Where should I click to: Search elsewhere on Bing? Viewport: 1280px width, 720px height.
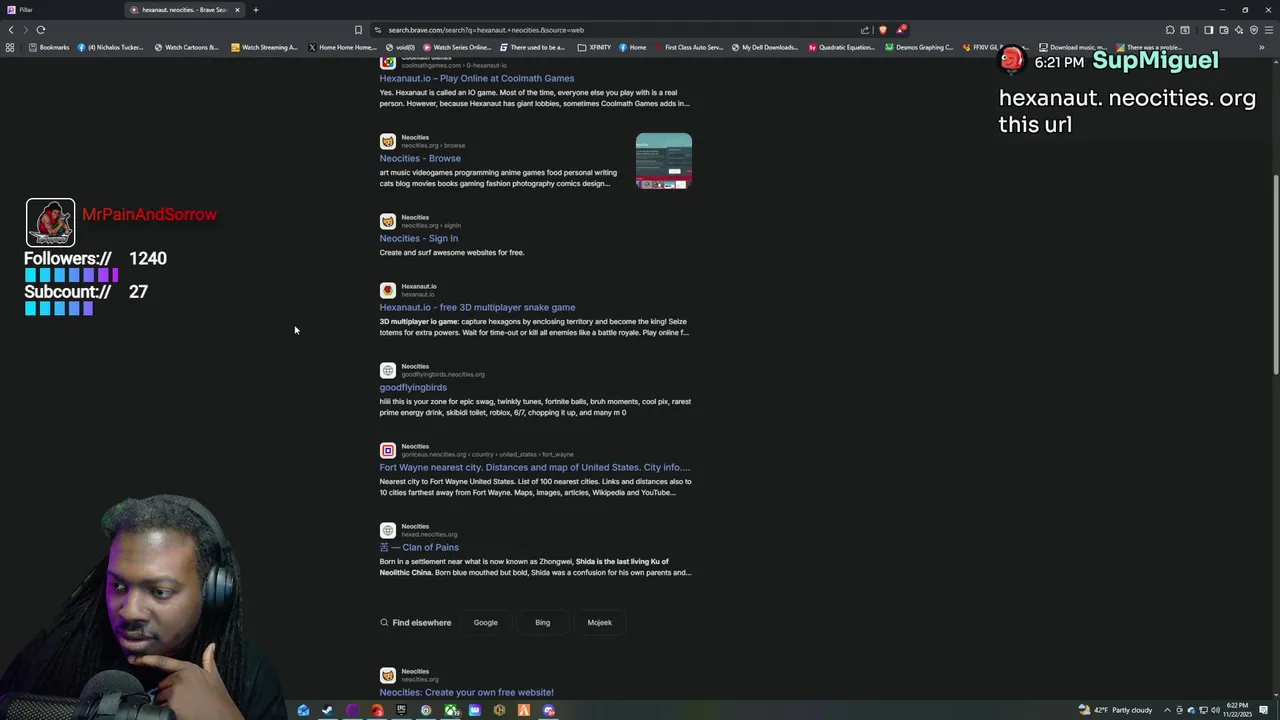pyautogui.click(x=542, y=622)
